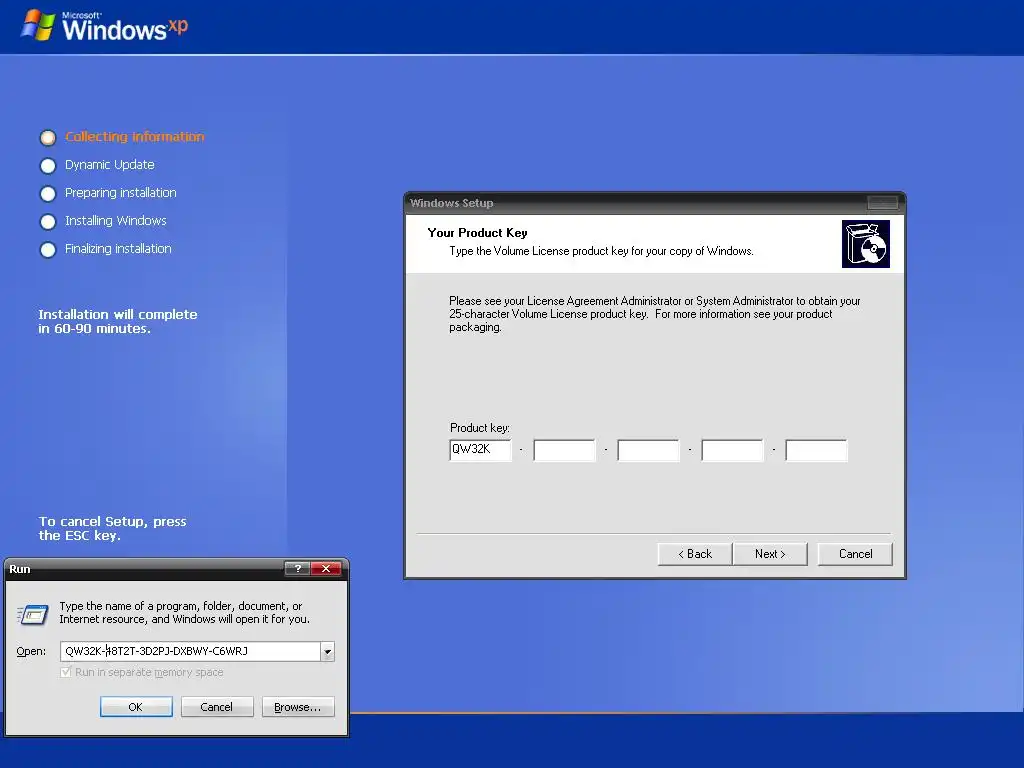Go back with the Back button
This screenshot has height=768, width=1024.
pos(695,554)
